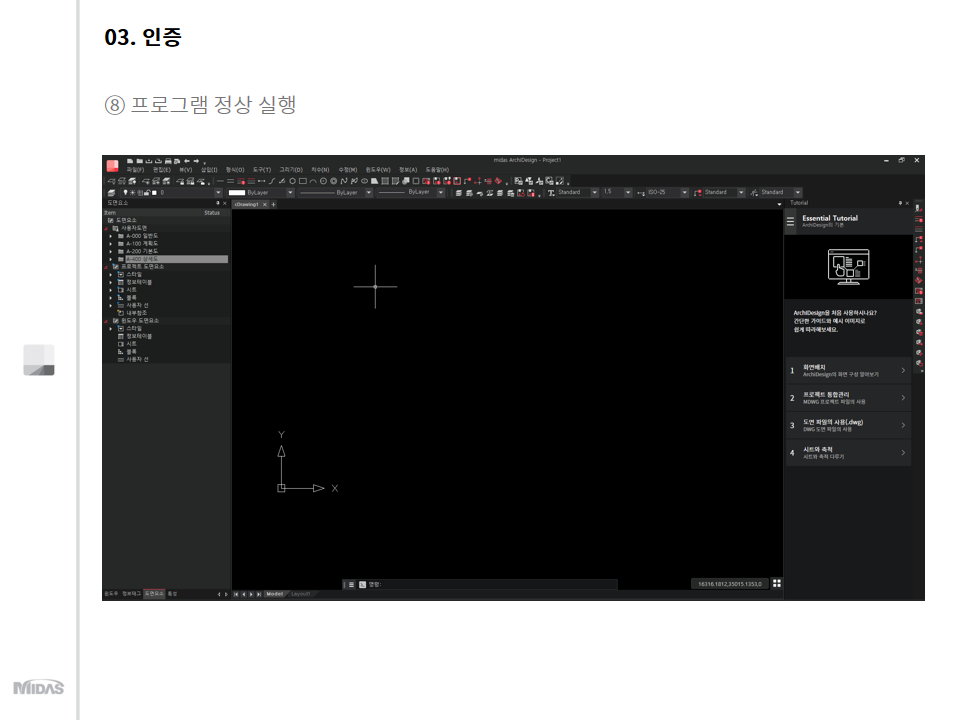
Task: Open the 편집(E) menu
Action: [x=162, y=170]
